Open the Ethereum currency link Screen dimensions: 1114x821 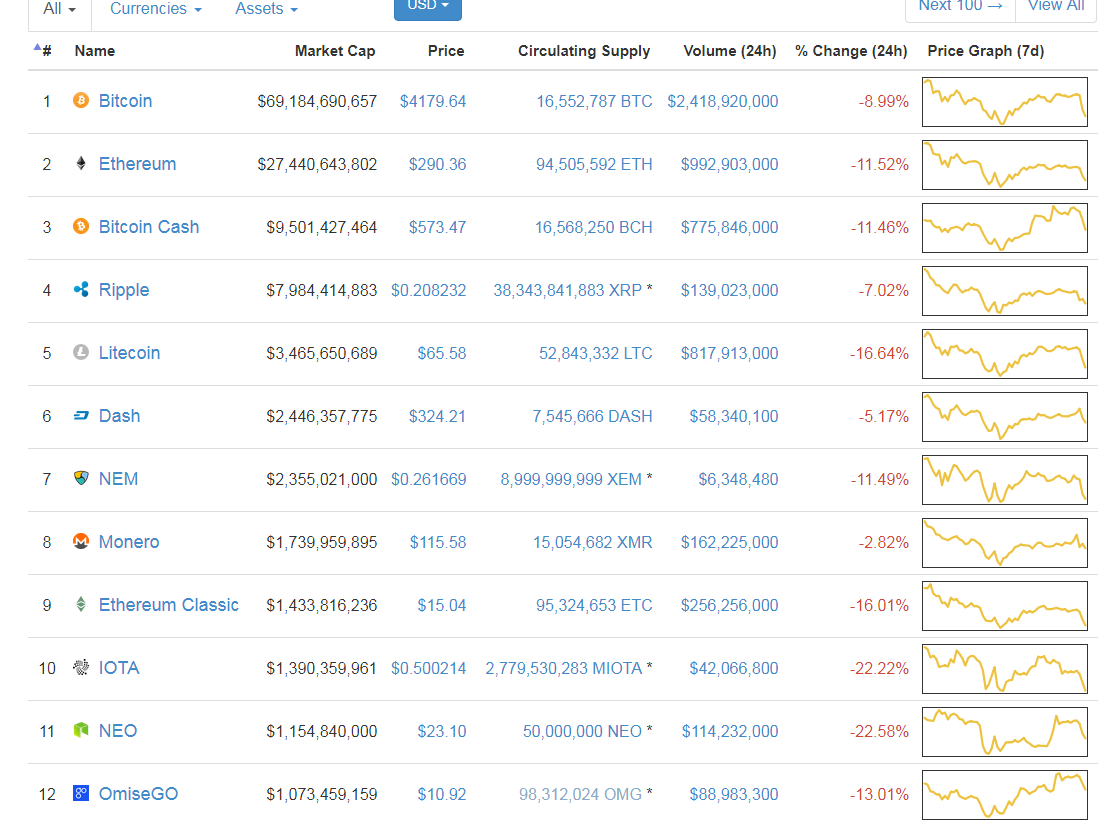(137, 164)
